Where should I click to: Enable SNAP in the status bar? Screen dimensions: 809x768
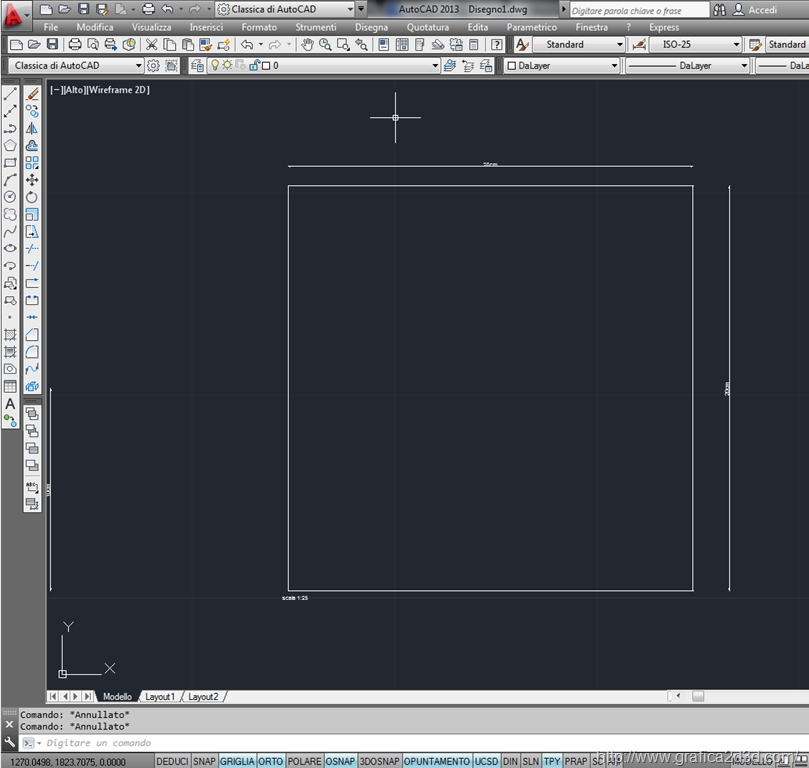[204, 761]
